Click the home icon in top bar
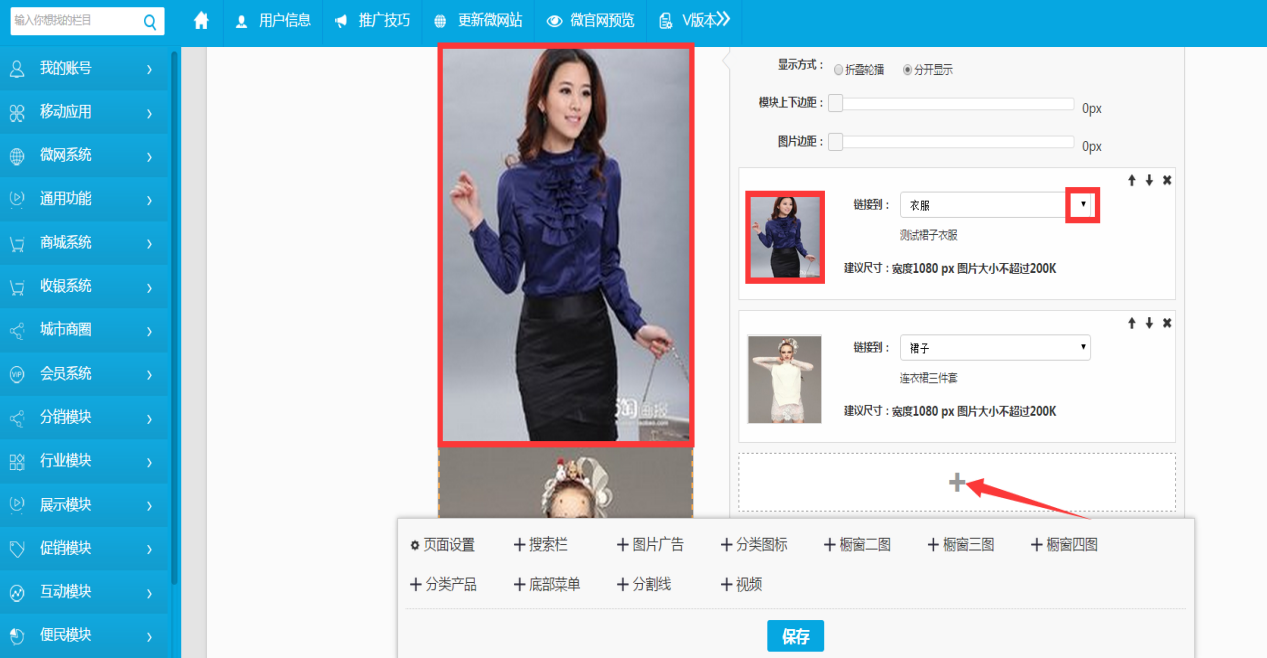 201,21
